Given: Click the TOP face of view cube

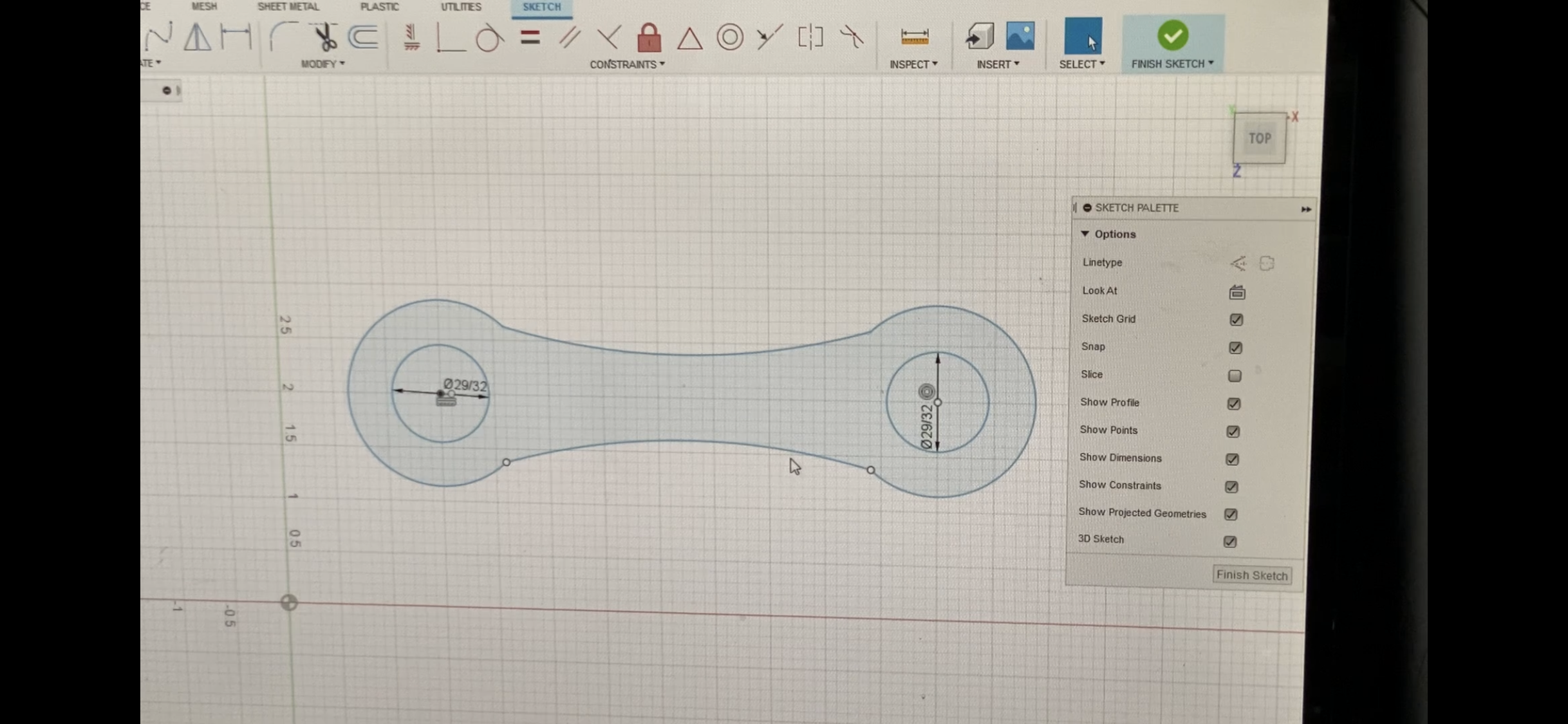Looking at the screenshot, I should [1259, 138].
